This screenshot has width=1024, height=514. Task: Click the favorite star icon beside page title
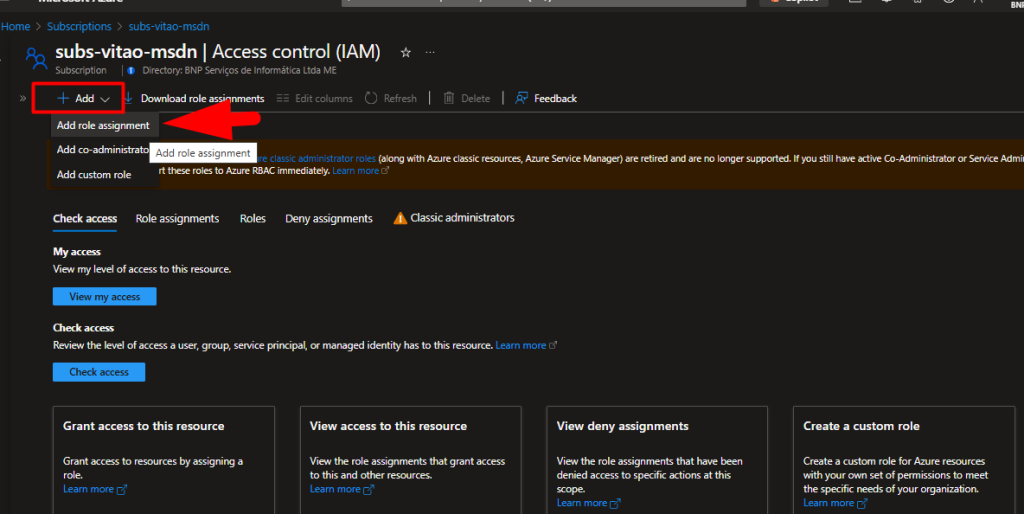pos(405,52)
